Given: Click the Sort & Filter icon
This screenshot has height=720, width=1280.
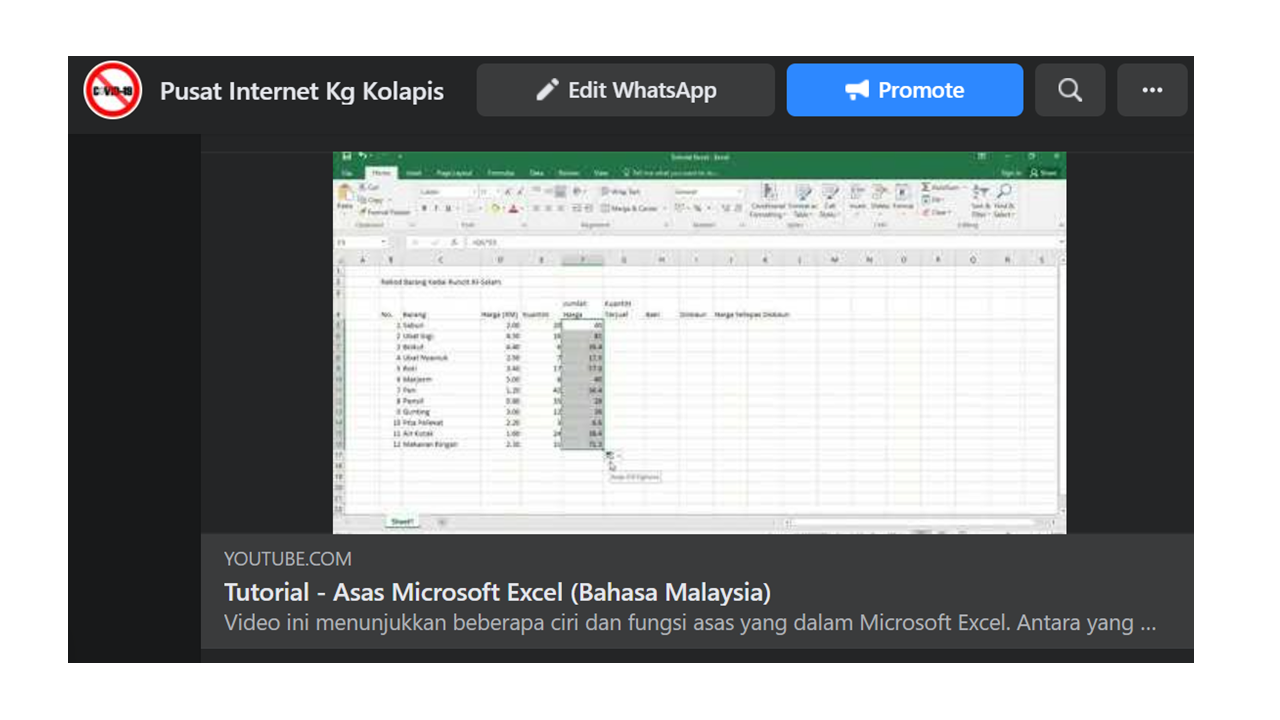Looking at the screenshot, I should pyautogui.click(x=980, y=198).
